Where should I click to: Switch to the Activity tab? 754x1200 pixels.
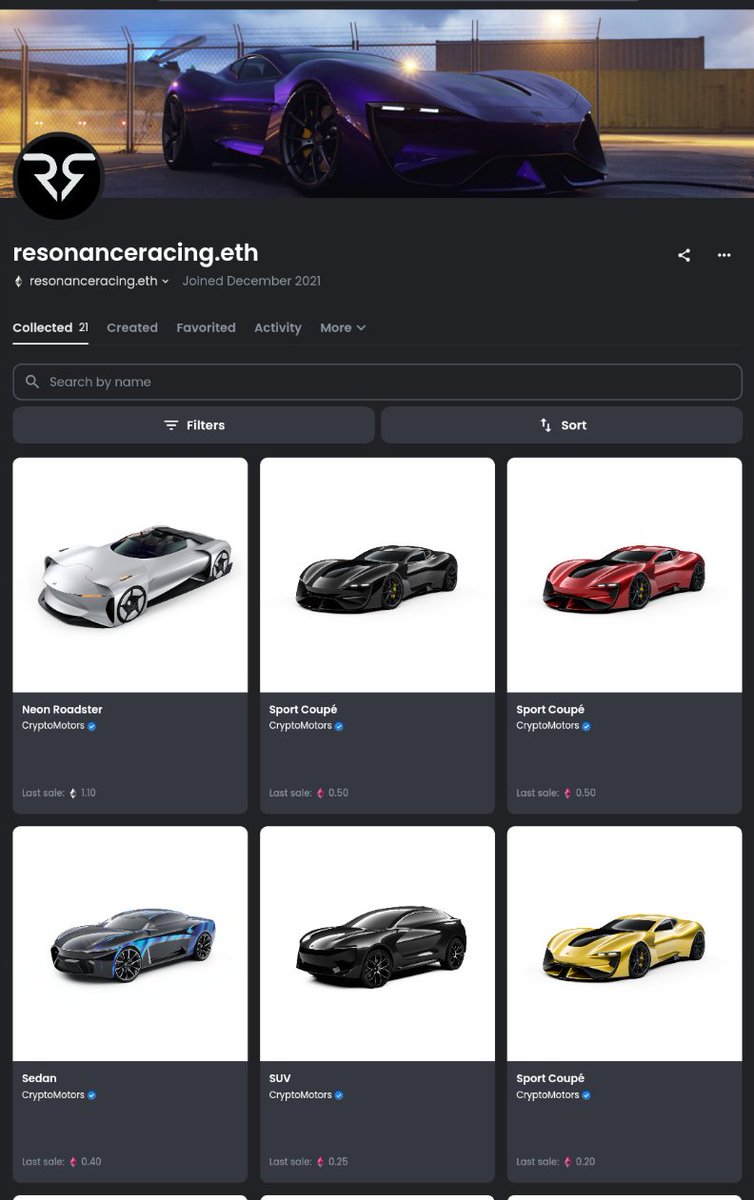click(x=278, y=328)
